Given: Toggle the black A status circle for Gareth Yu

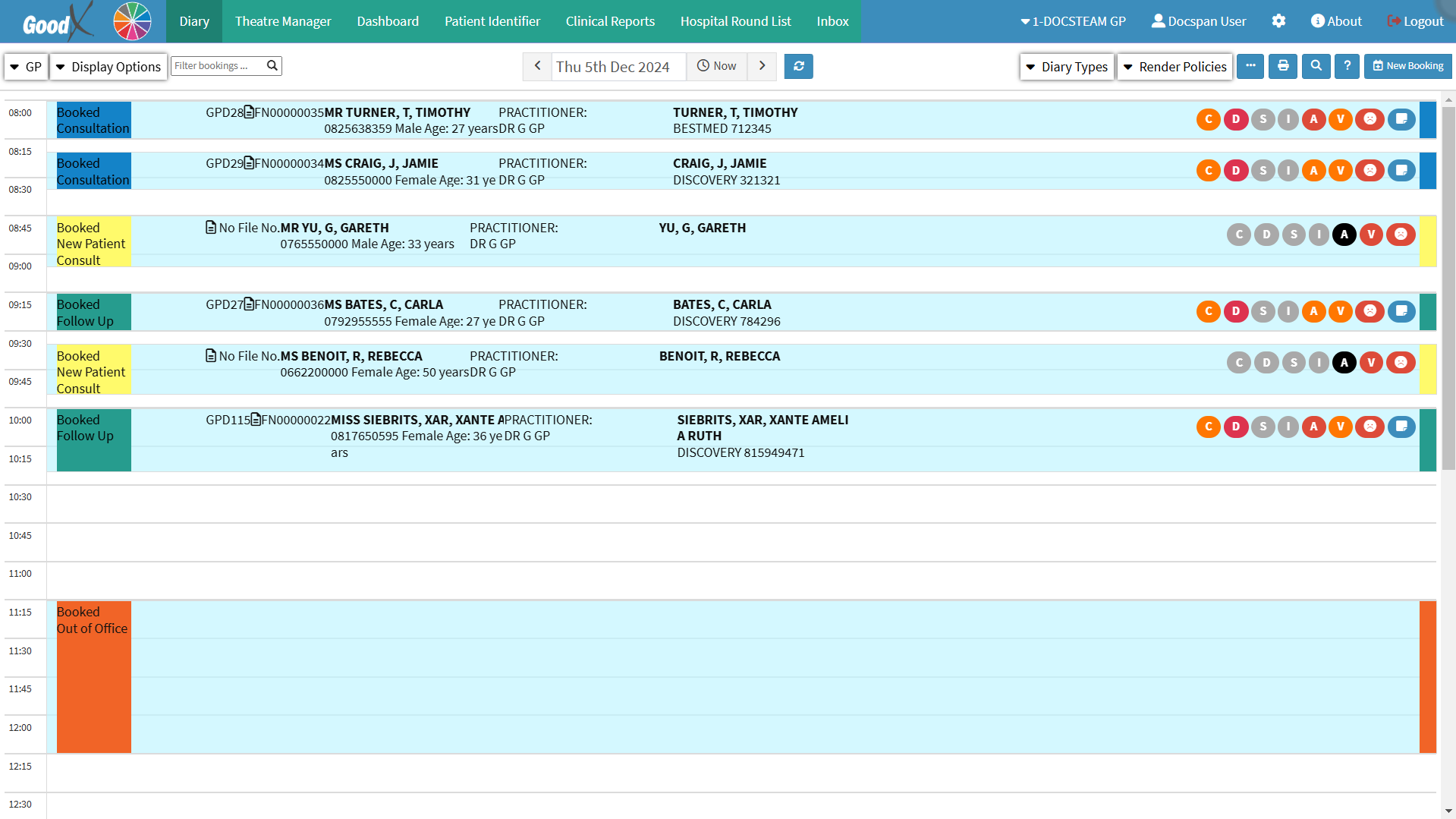Looking at the screenshot, I should pos(1344,235).
